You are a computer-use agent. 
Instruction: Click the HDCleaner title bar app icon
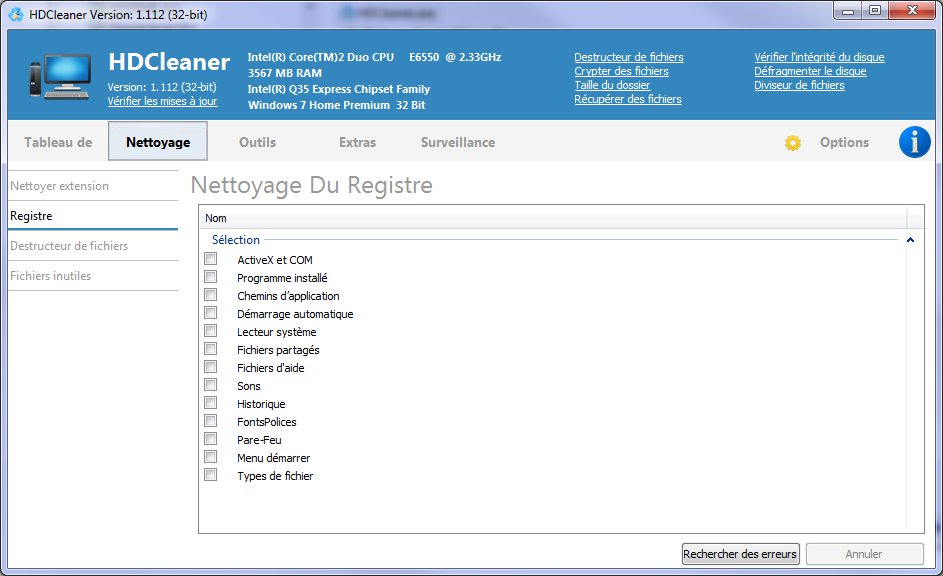(x=16, y=13)
